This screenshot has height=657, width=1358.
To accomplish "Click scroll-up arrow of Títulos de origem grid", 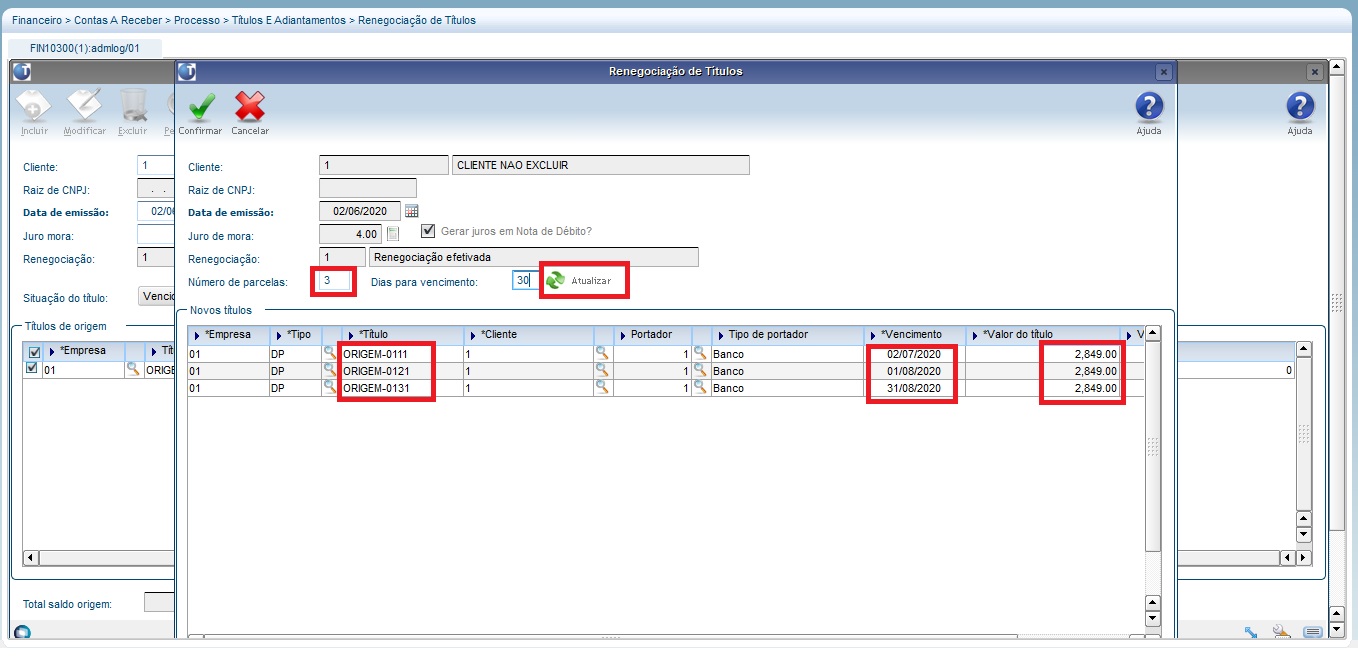I will [1303, 349].
